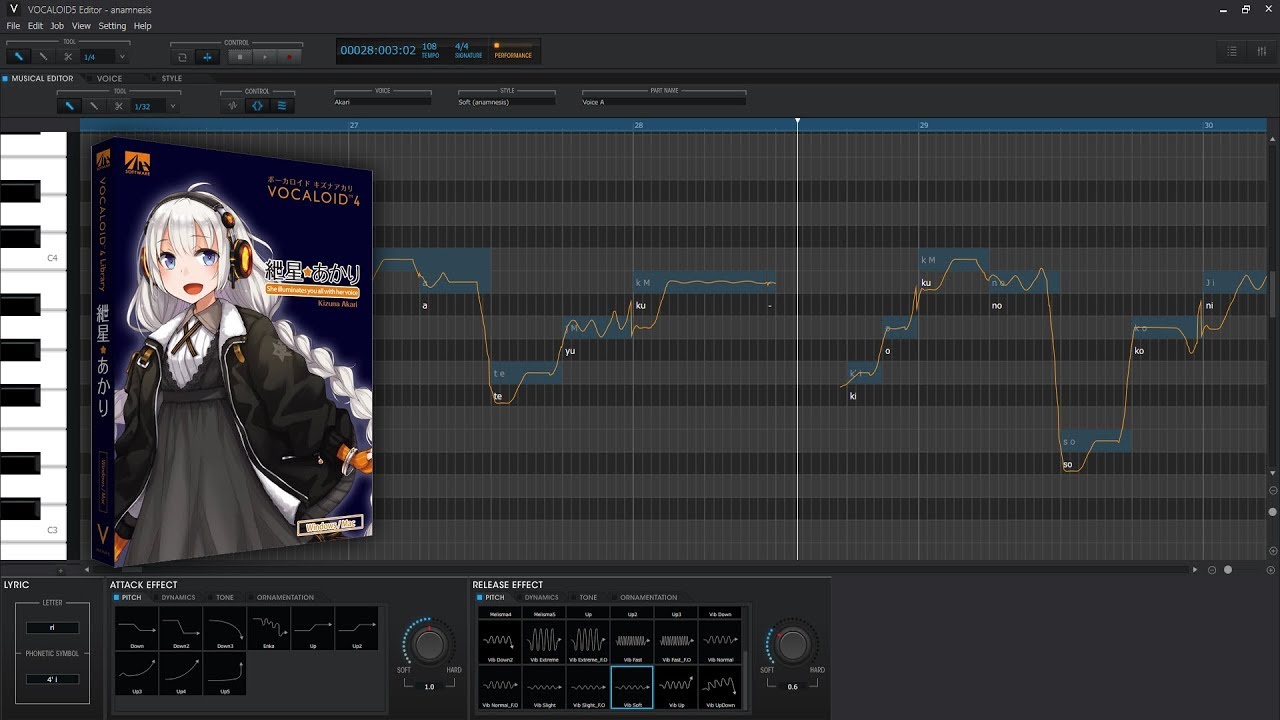Screen dimensions: 1280x720
Task: Switch to the STYLE tab
Action: click(x=172, y=78)
